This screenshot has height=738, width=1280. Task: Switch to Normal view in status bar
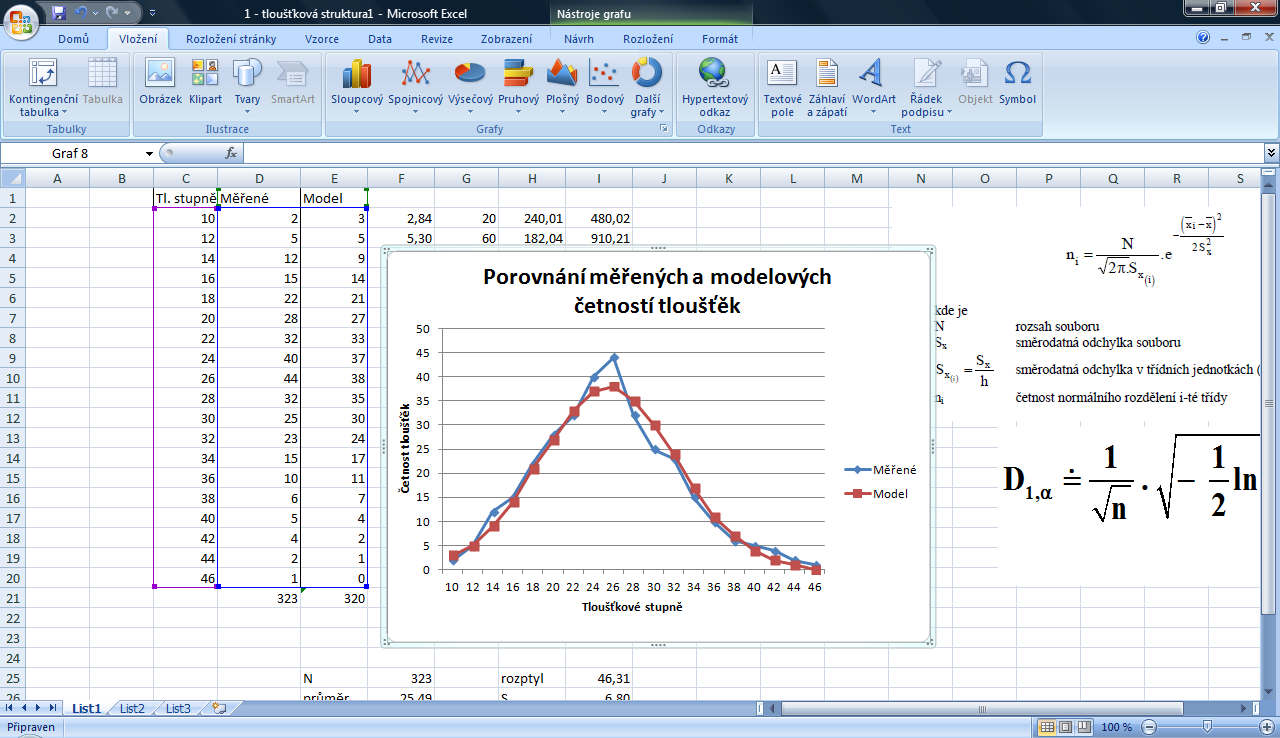[1047, 727]
